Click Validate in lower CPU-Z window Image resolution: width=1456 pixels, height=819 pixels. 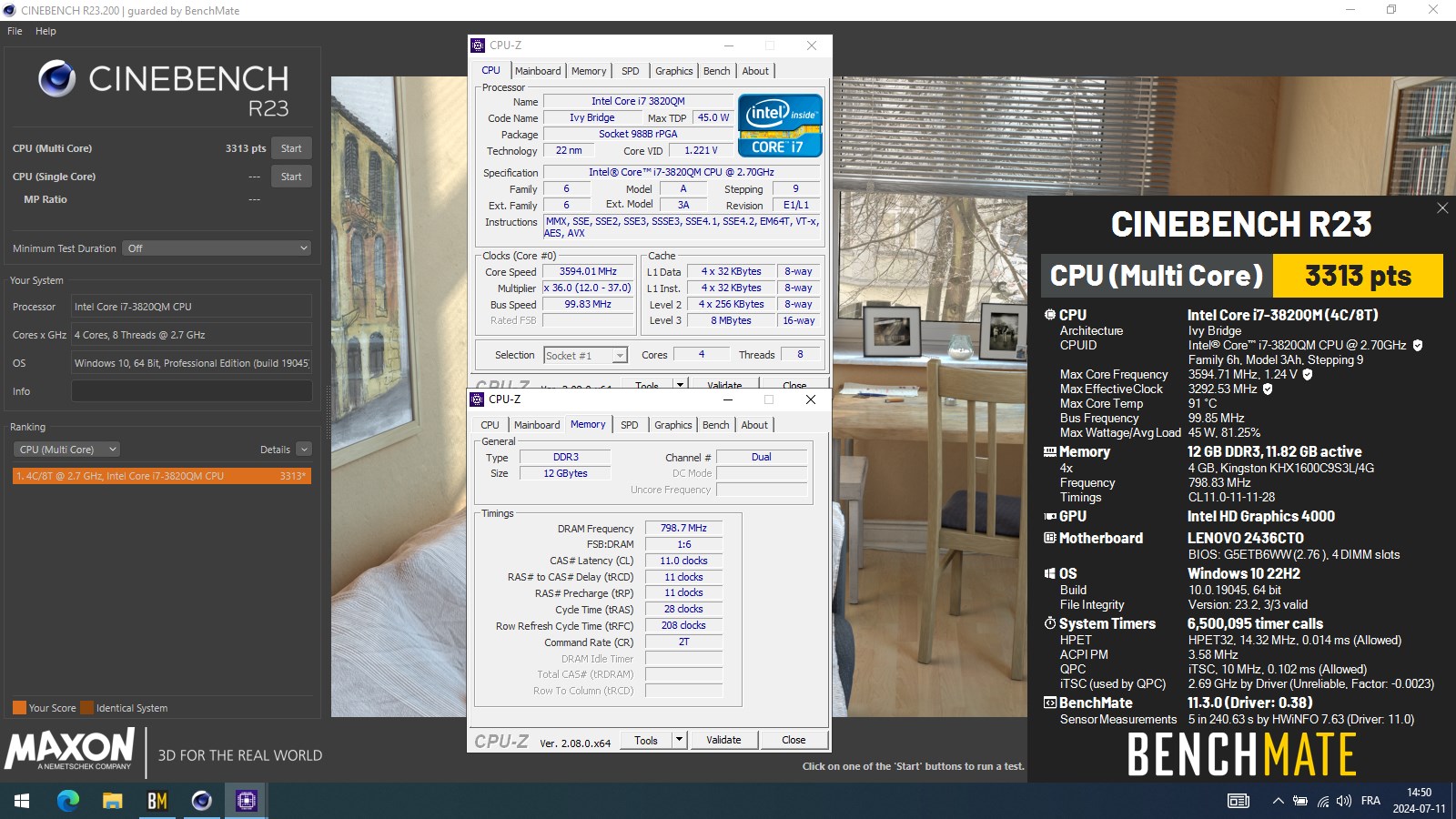(723, 740)
